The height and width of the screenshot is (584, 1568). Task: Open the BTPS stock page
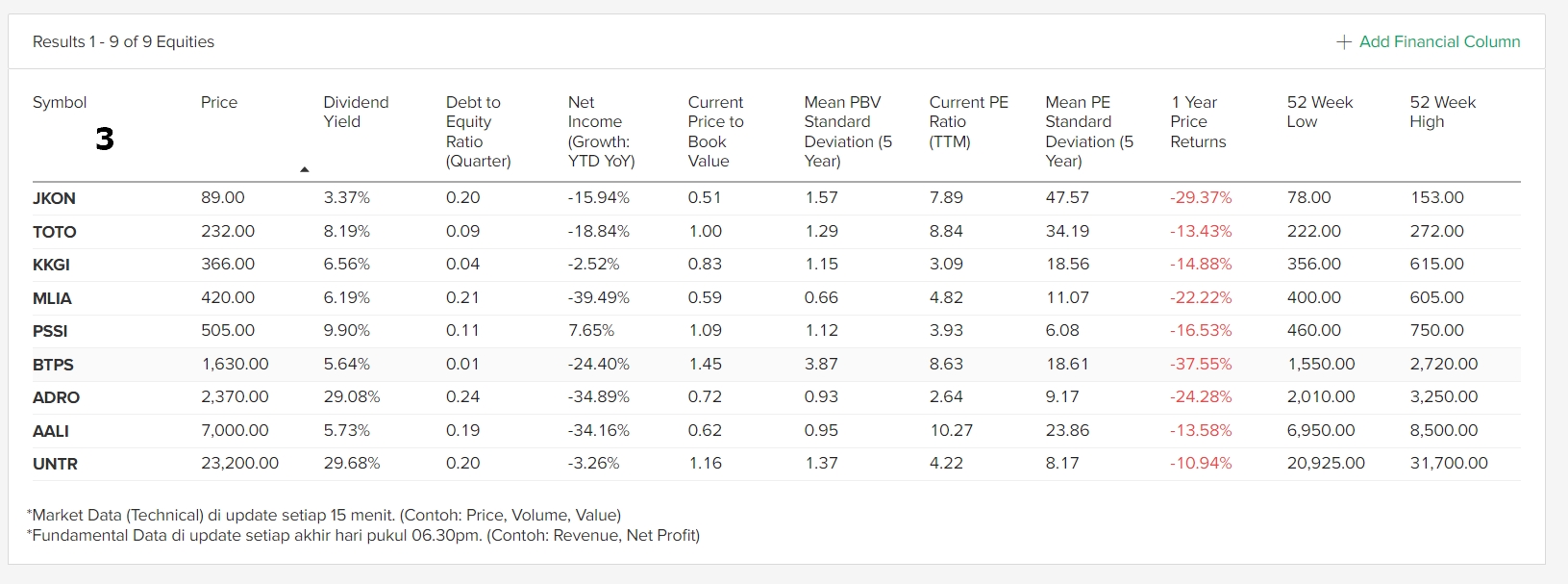[53, 365]
